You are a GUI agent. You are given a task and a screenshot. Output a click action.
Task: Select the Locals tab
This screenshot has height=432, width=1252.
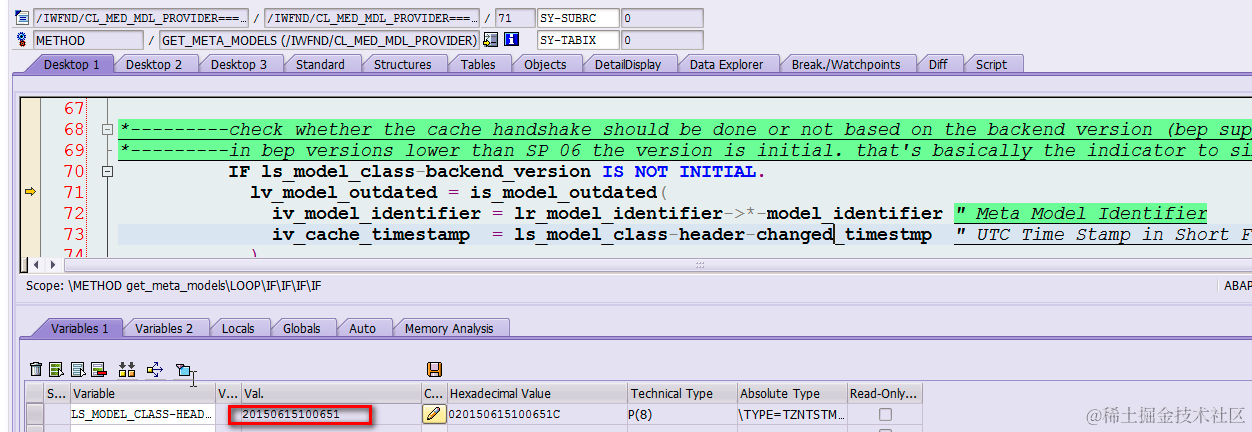[238, 328]
